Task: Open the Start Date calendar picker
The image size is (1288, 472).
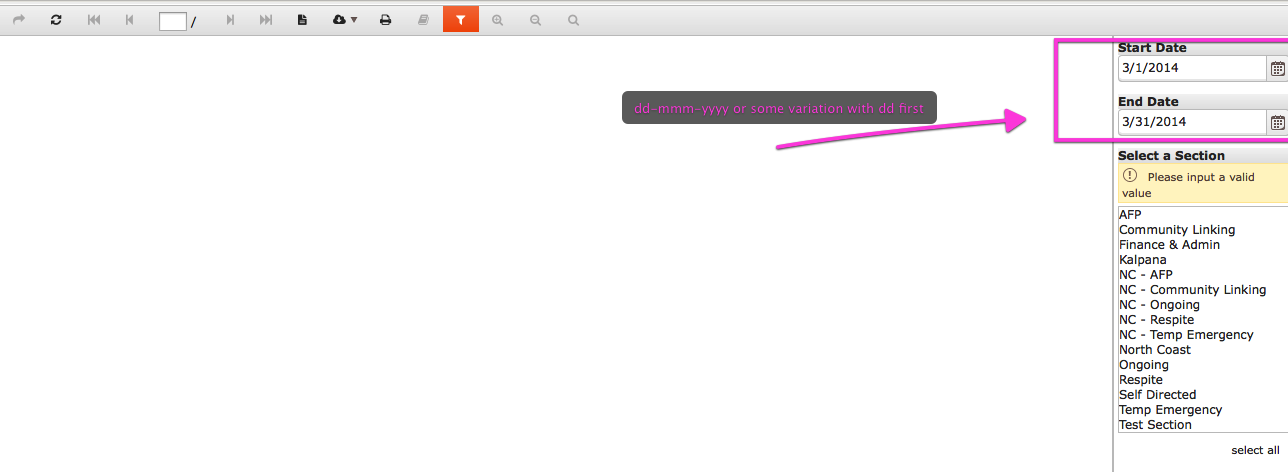Action: (1278, 68)
